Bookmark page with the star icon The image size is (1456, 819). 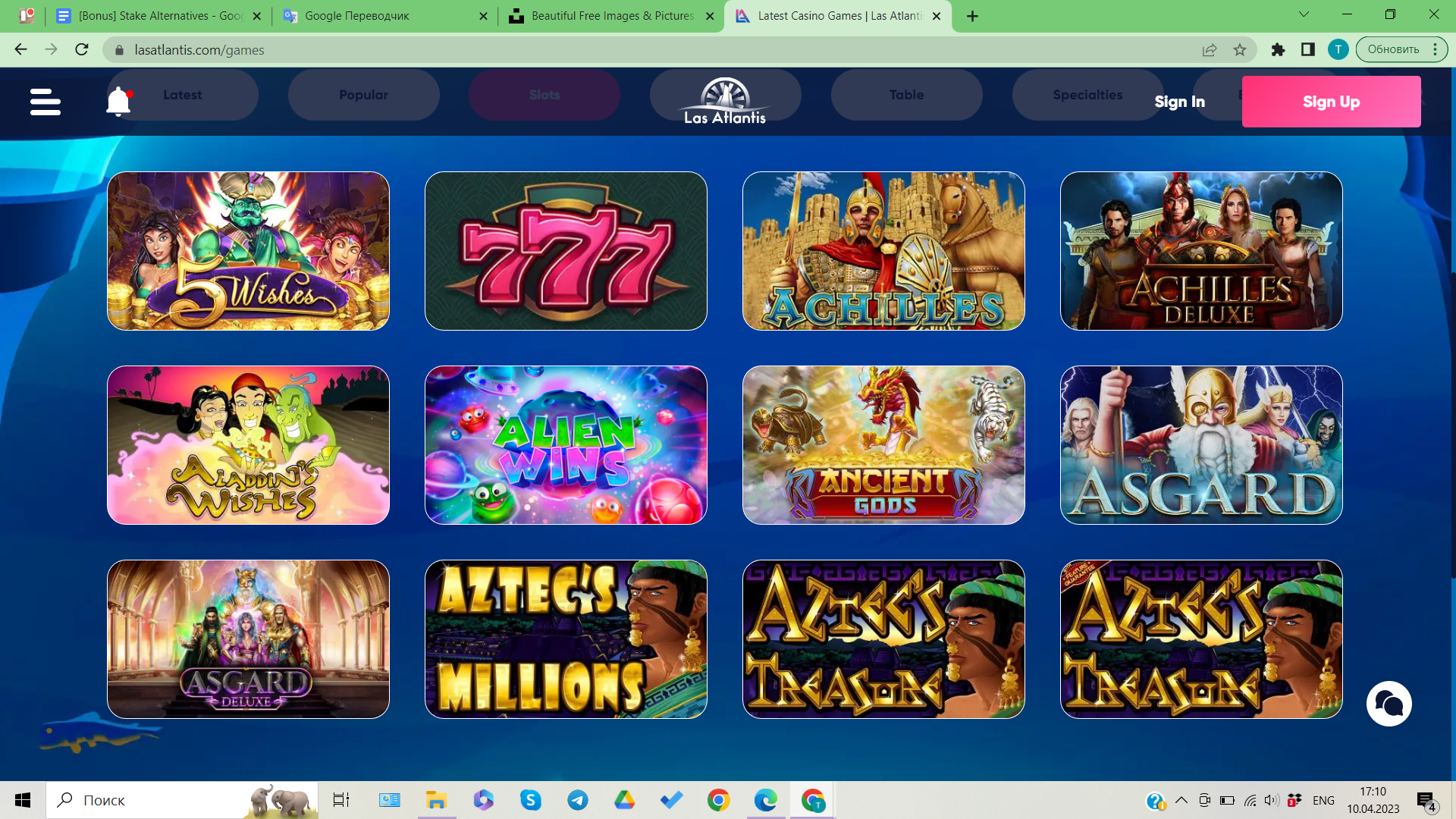click(1240, 50)
